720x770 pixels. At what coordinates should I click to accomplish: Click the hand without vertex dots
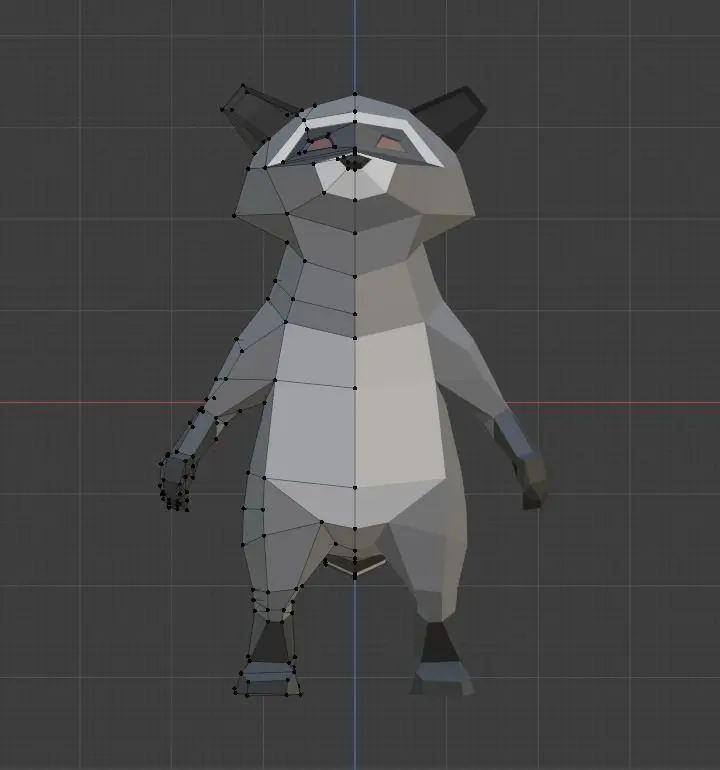pyautogui.click(x=531, y=481)
